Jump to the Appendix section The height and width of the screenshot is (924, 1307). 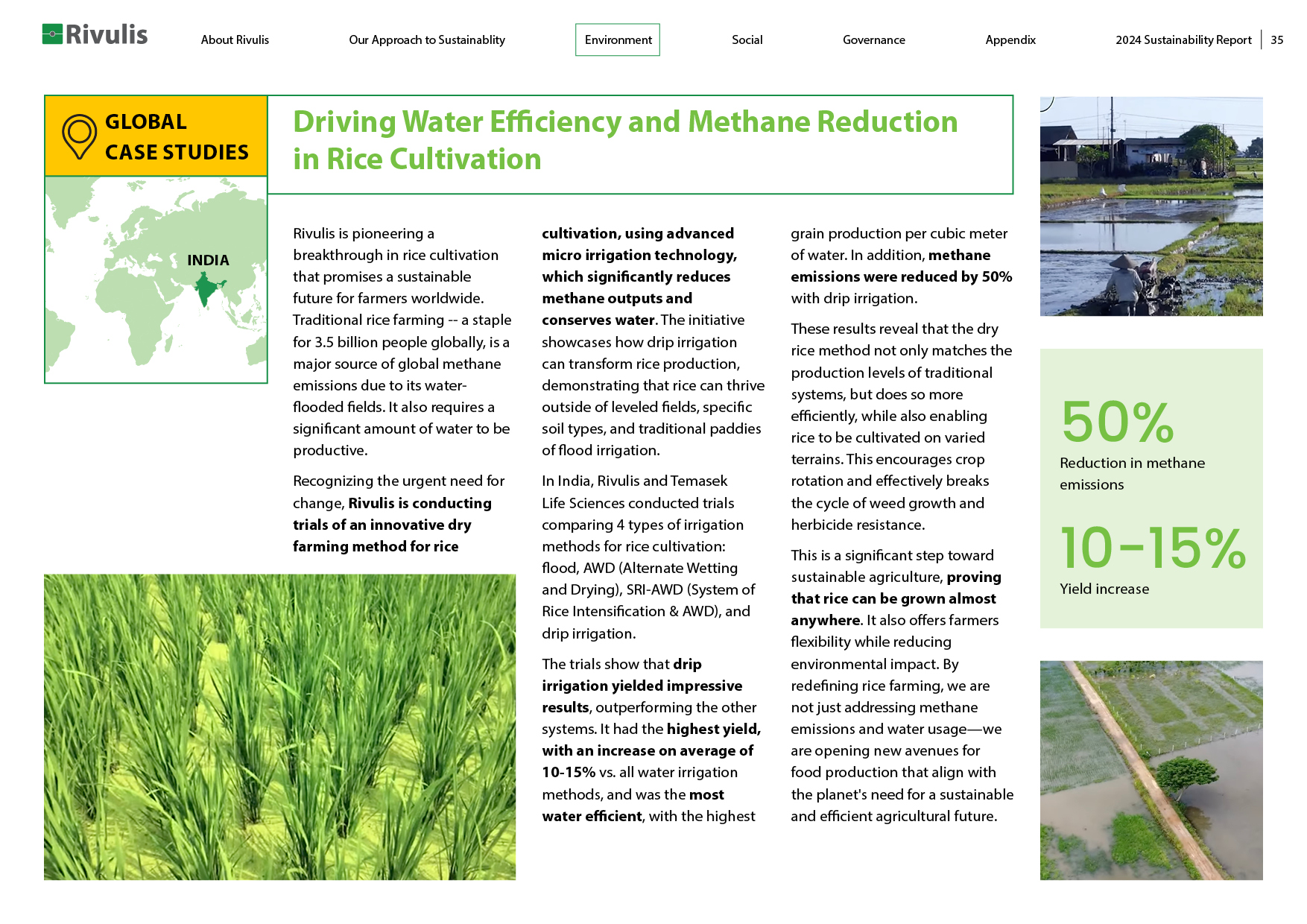pos(1010,40)
